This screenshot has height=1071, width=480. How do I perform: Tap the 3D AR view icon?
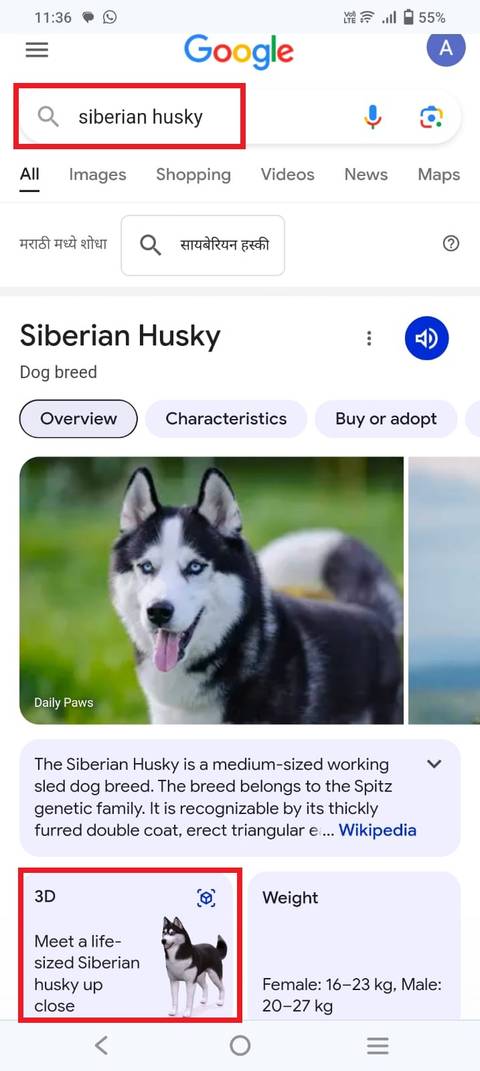206,898
